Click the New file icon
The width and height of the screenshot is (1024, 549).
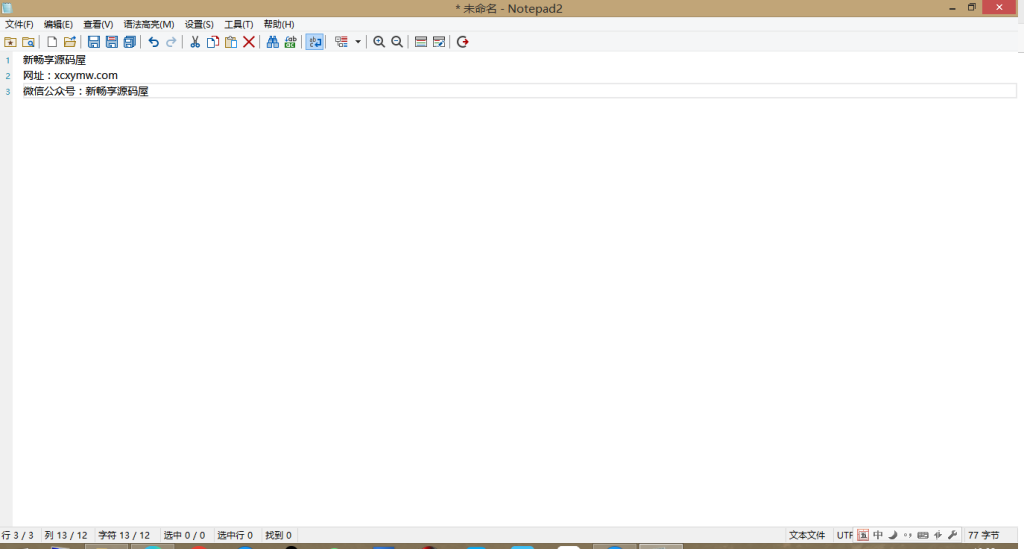tap(52, 42)
